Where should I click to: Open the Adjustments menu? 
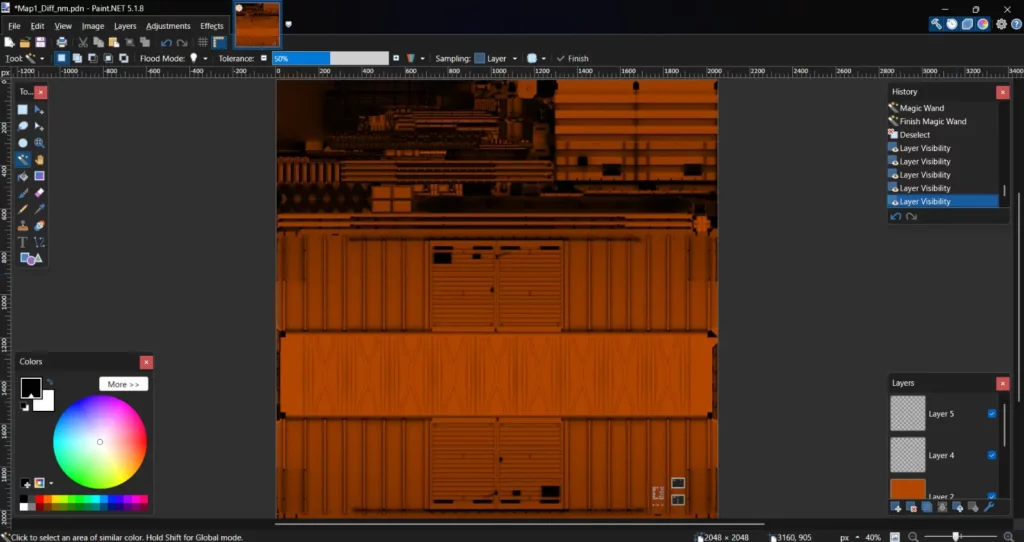pyautogui.click(x=168, y=26)
